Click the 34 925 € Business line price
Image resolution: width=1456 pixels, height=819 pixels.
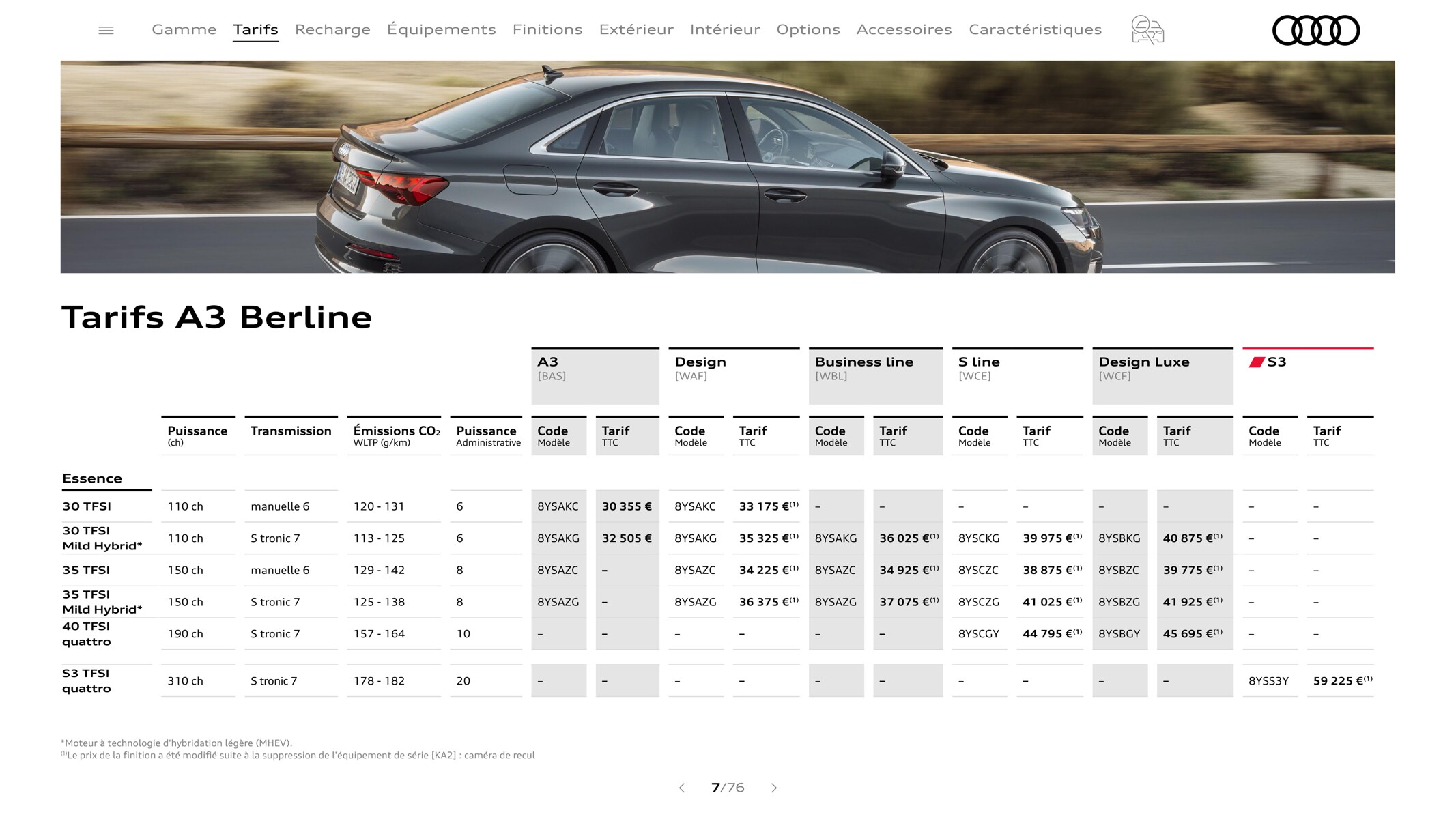(909, 570)
